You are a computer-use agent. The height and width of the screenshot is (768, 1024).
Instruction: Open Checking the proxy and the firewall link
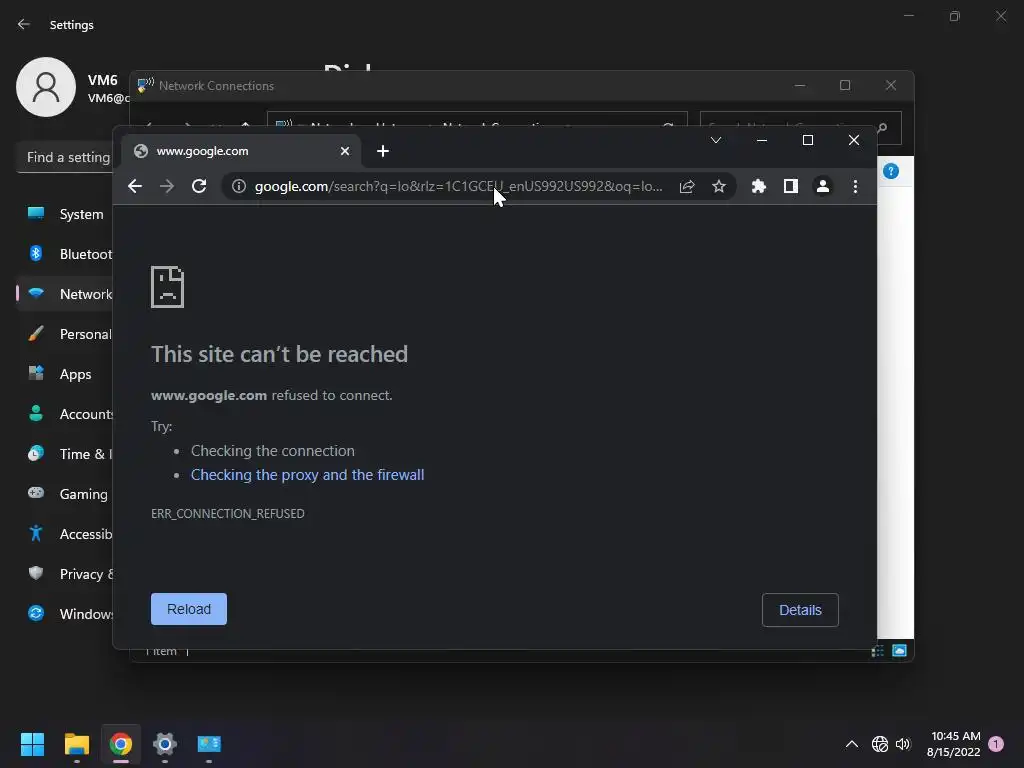click(308, 475)
